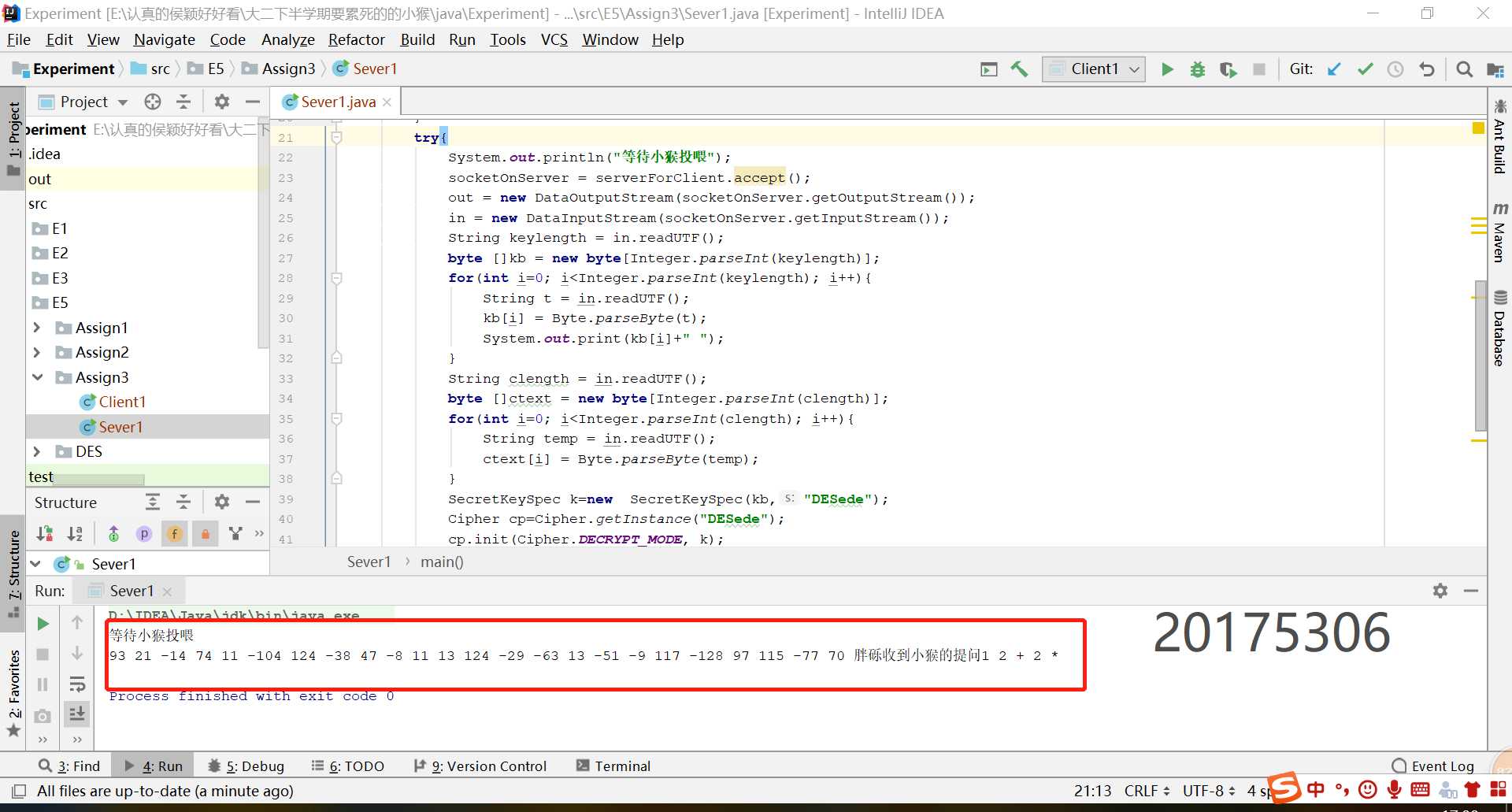Collapse all in Project panel toolbar
The width and height of the screenshot is (1512, 812).
183,102
